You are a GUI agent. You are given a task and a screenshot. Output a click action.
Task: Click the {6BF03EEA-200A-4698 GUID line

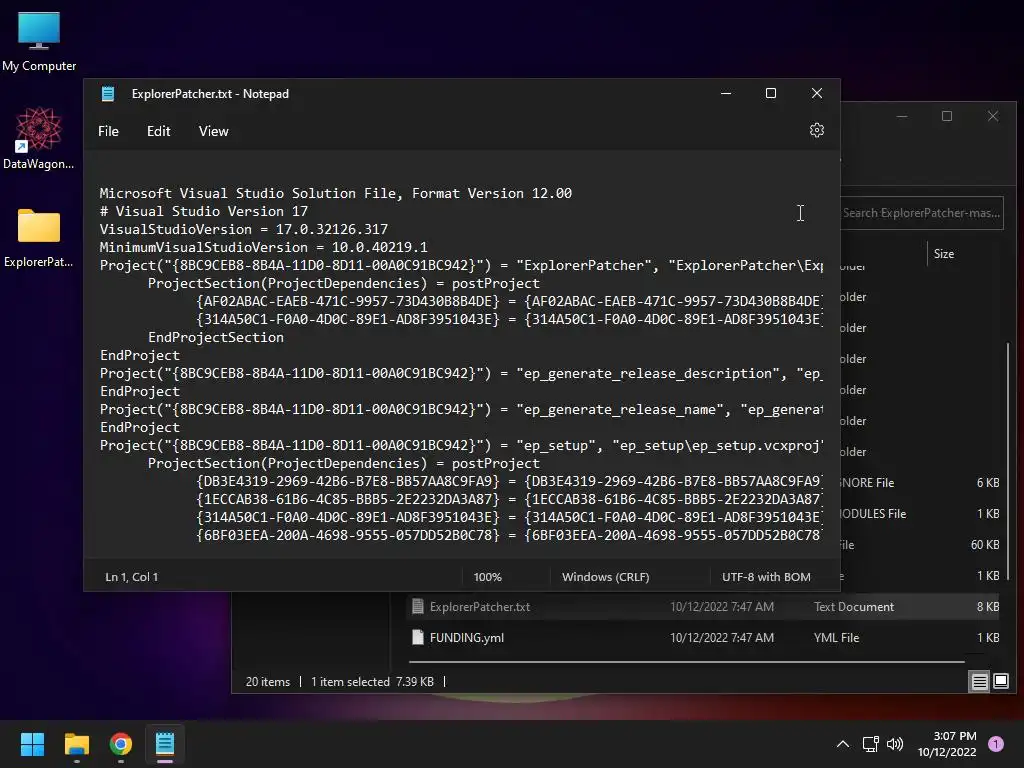(x=509, y=536)
